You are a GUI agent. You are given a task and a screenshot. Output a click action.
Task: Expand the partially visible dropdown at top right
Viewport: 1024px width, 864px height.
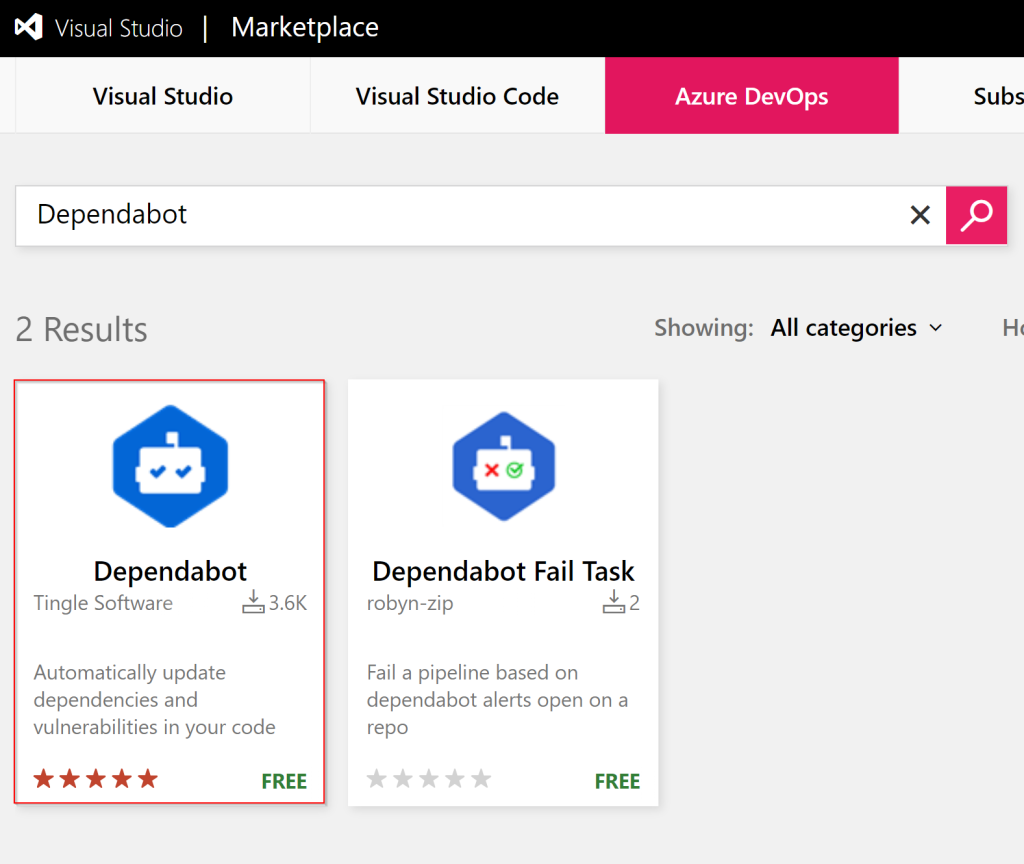[x=1013, y=327]
